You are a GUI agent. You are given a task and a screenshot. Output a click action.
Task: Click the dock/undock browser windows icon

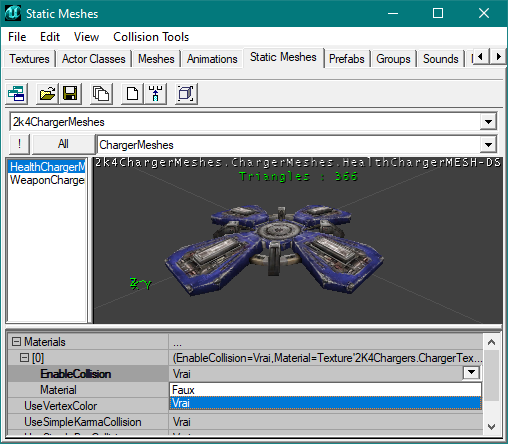pyautogui.click(x=16, y=94)
